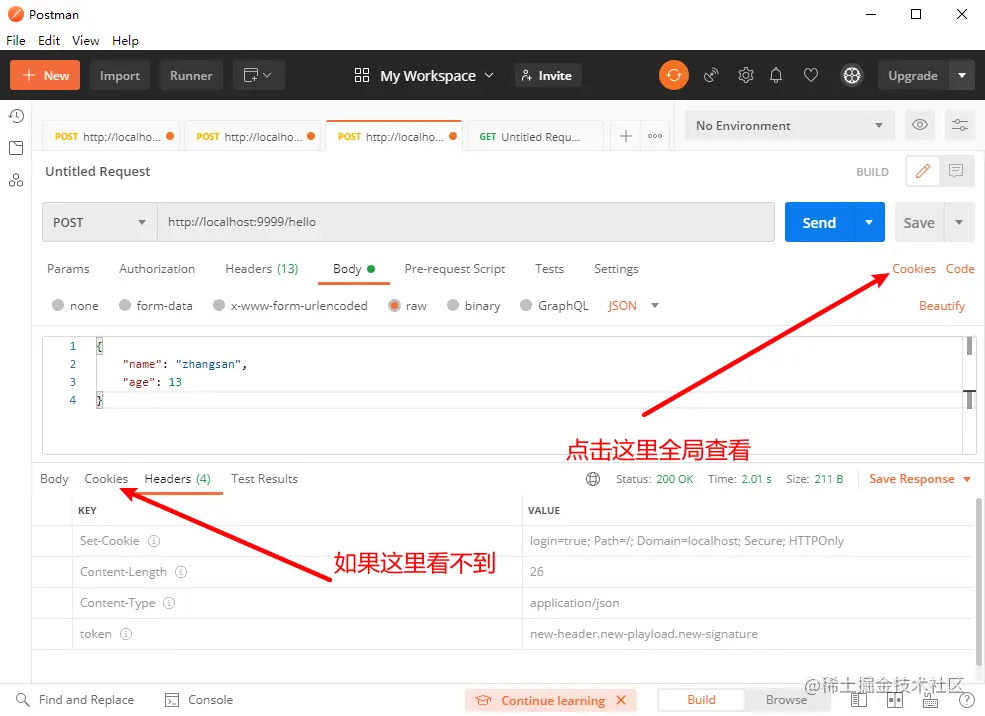Viewport: 985px width, 716px height.
Task: Open the Pre-request Script tab
Action: tap(455, 269)
